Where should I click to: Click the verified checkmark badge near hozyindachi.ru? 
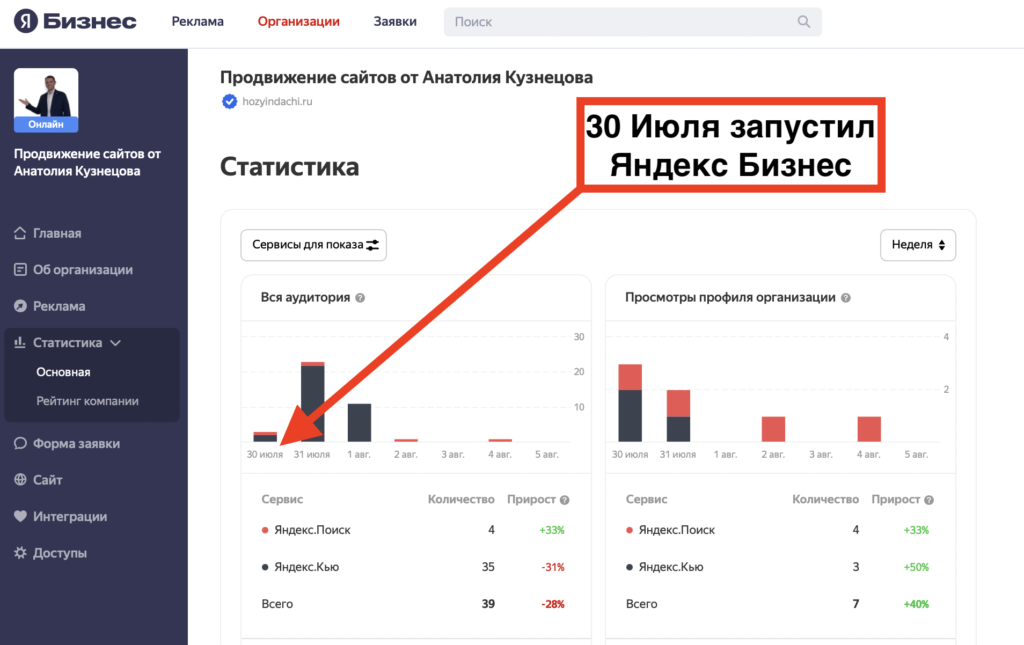pos(229,101)
